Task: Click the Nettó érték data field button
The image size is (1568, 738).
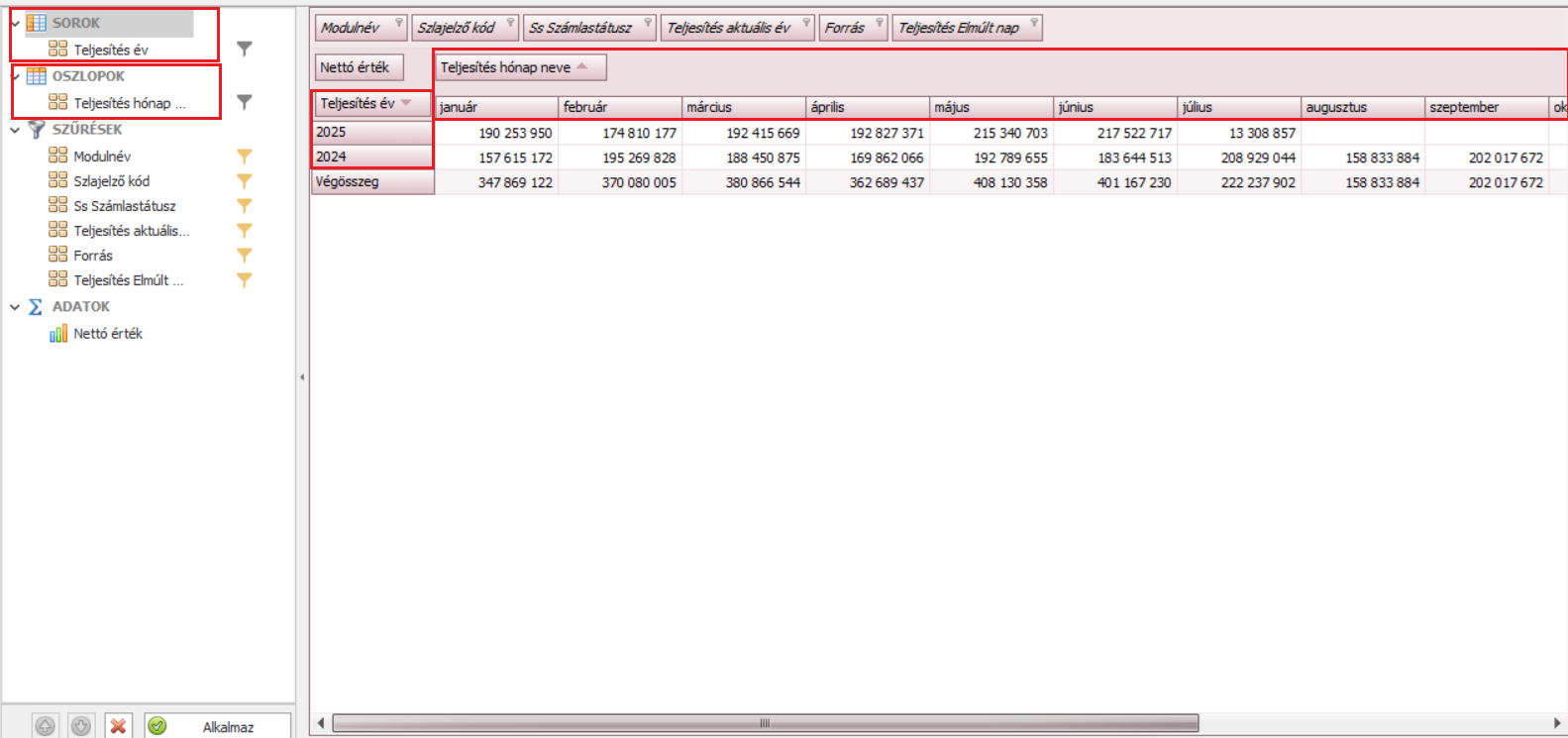Action: [359, 67]
